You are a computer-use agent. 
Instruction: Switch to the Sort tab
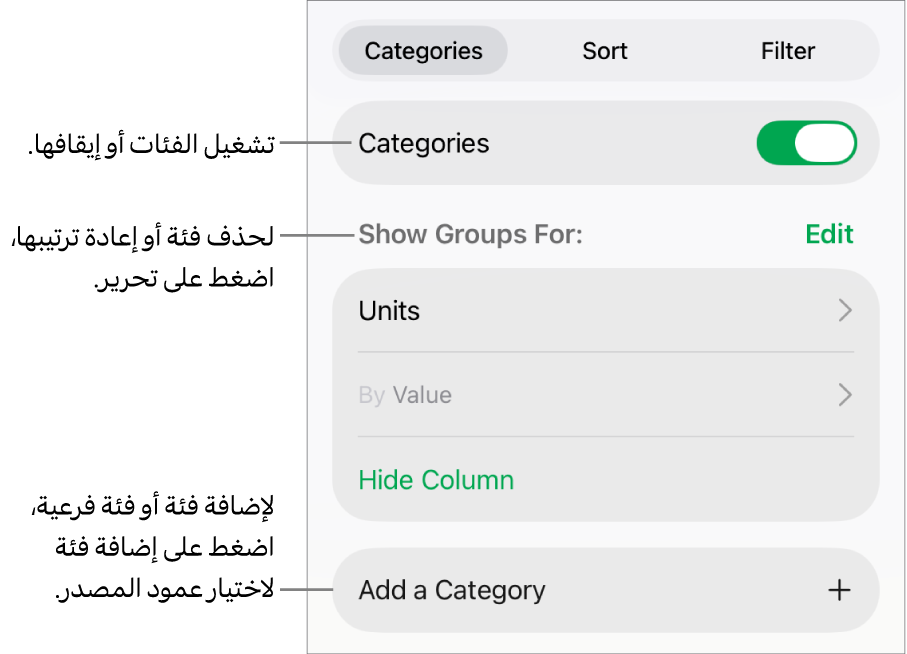(605, 51)
